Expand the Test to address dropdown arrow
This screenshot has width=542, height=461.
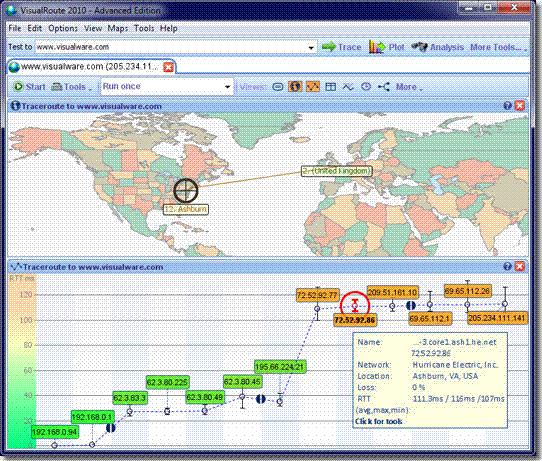click(x=311, y=47)
